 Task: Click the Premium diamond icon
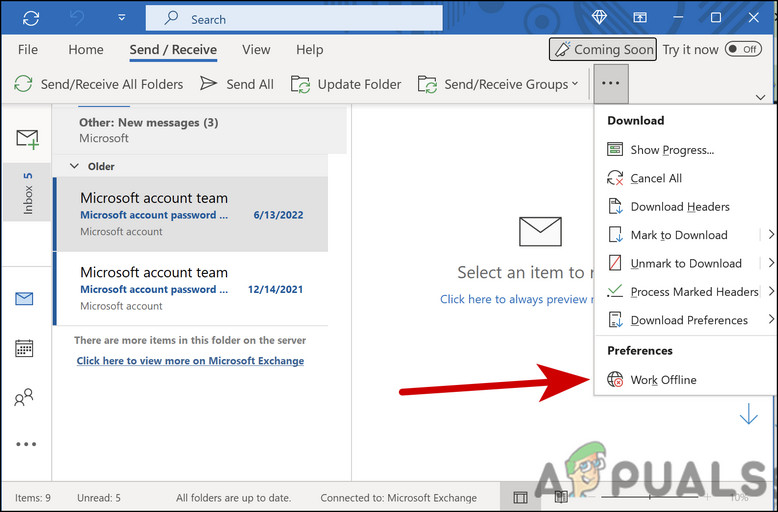[x=599, y=17]
